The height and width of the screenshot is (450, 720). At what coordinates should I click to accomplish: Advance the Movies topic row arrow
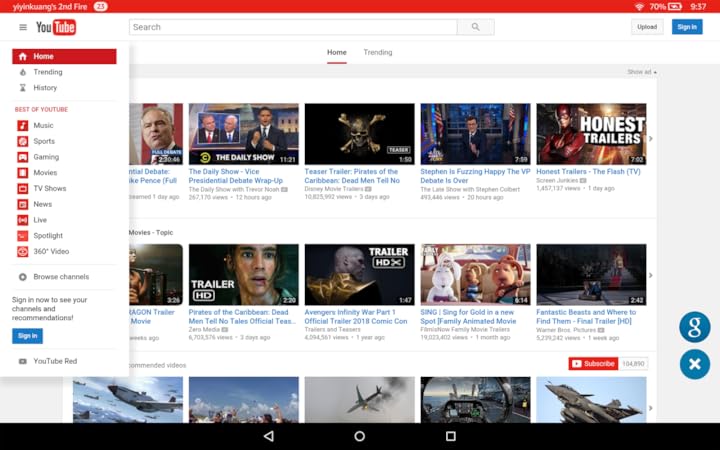650,275
